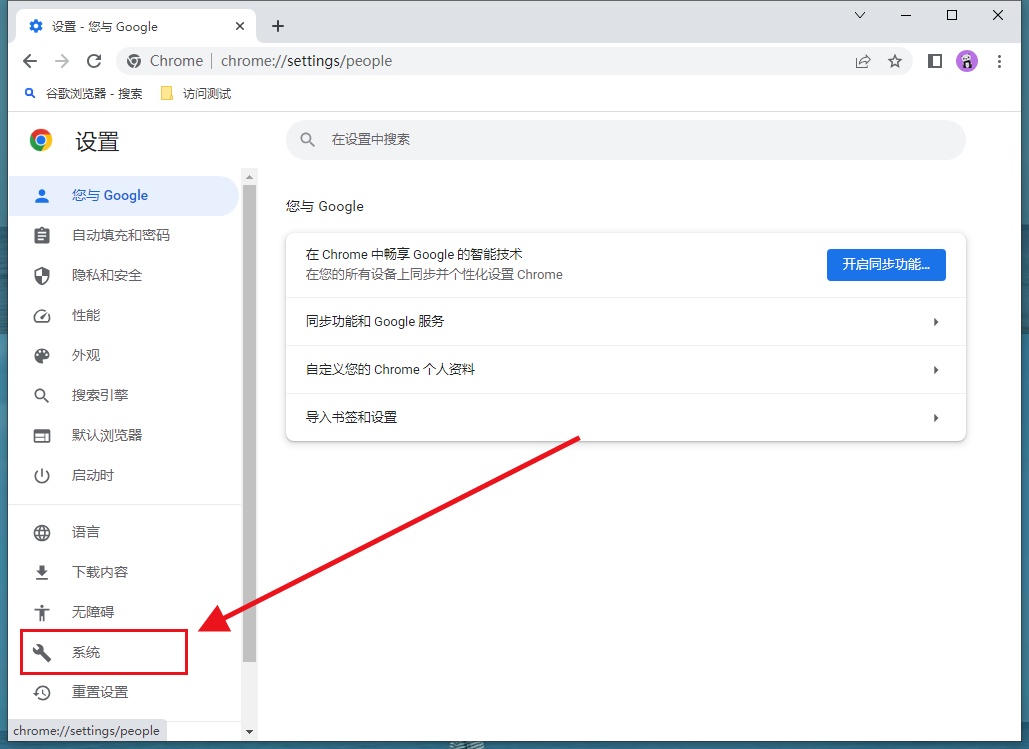Click the accessibility icon for 无障碍

[41, 612]
